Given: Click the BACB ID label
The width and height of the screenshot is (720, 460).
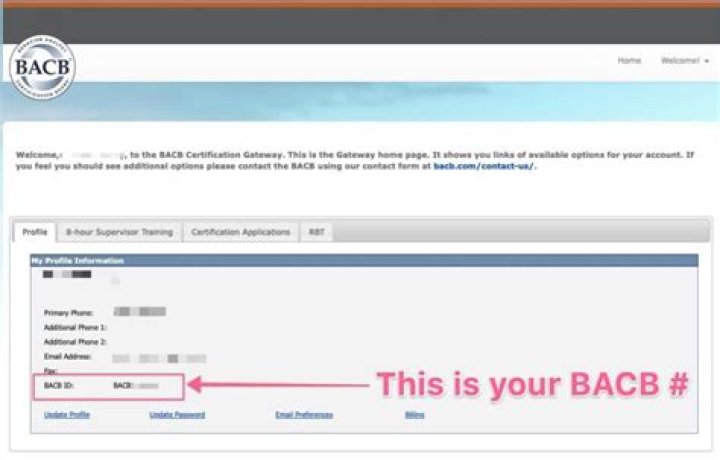Looking at the screenshot, I should 58,386.
